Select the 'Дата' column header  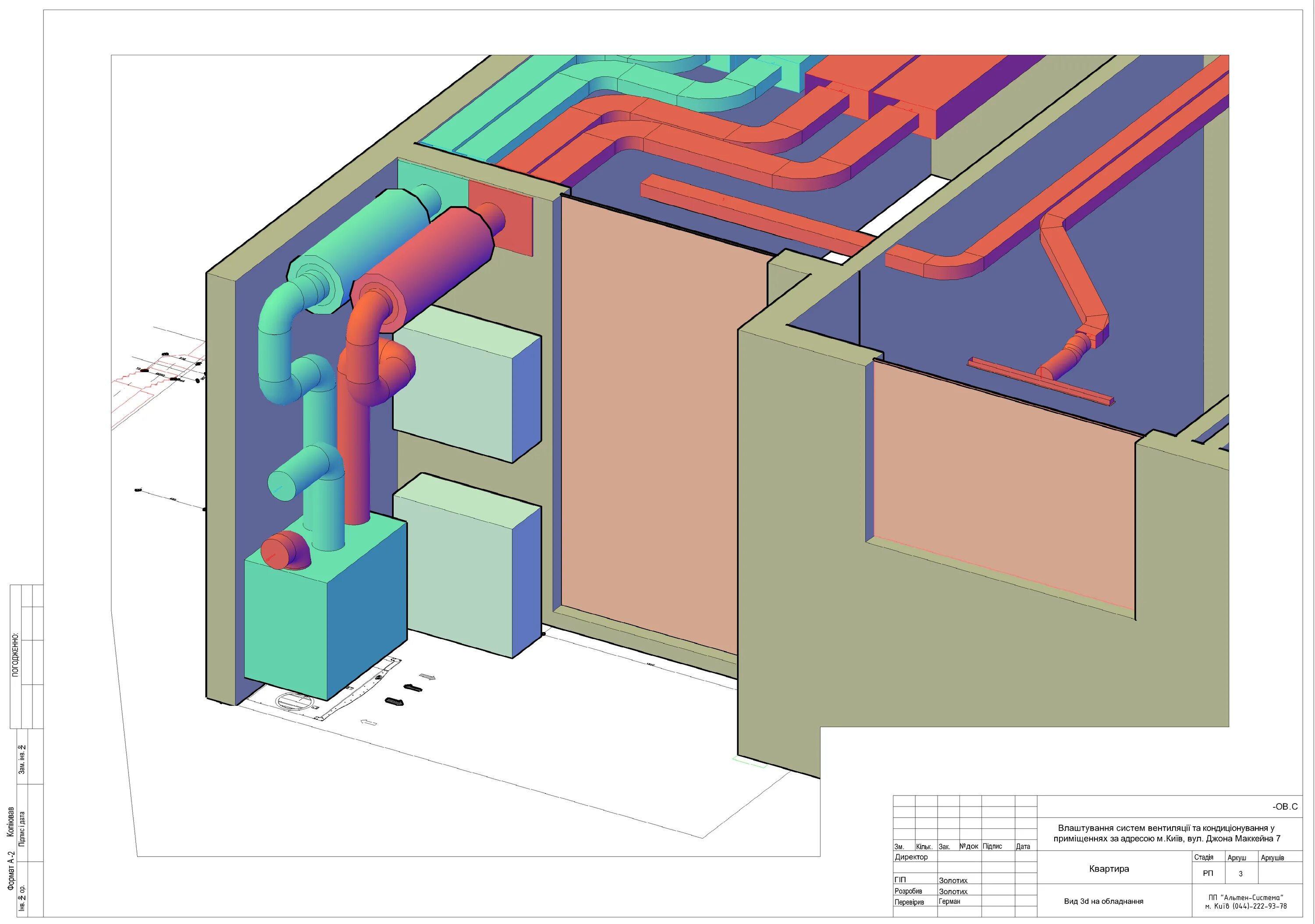(1023, 847)
